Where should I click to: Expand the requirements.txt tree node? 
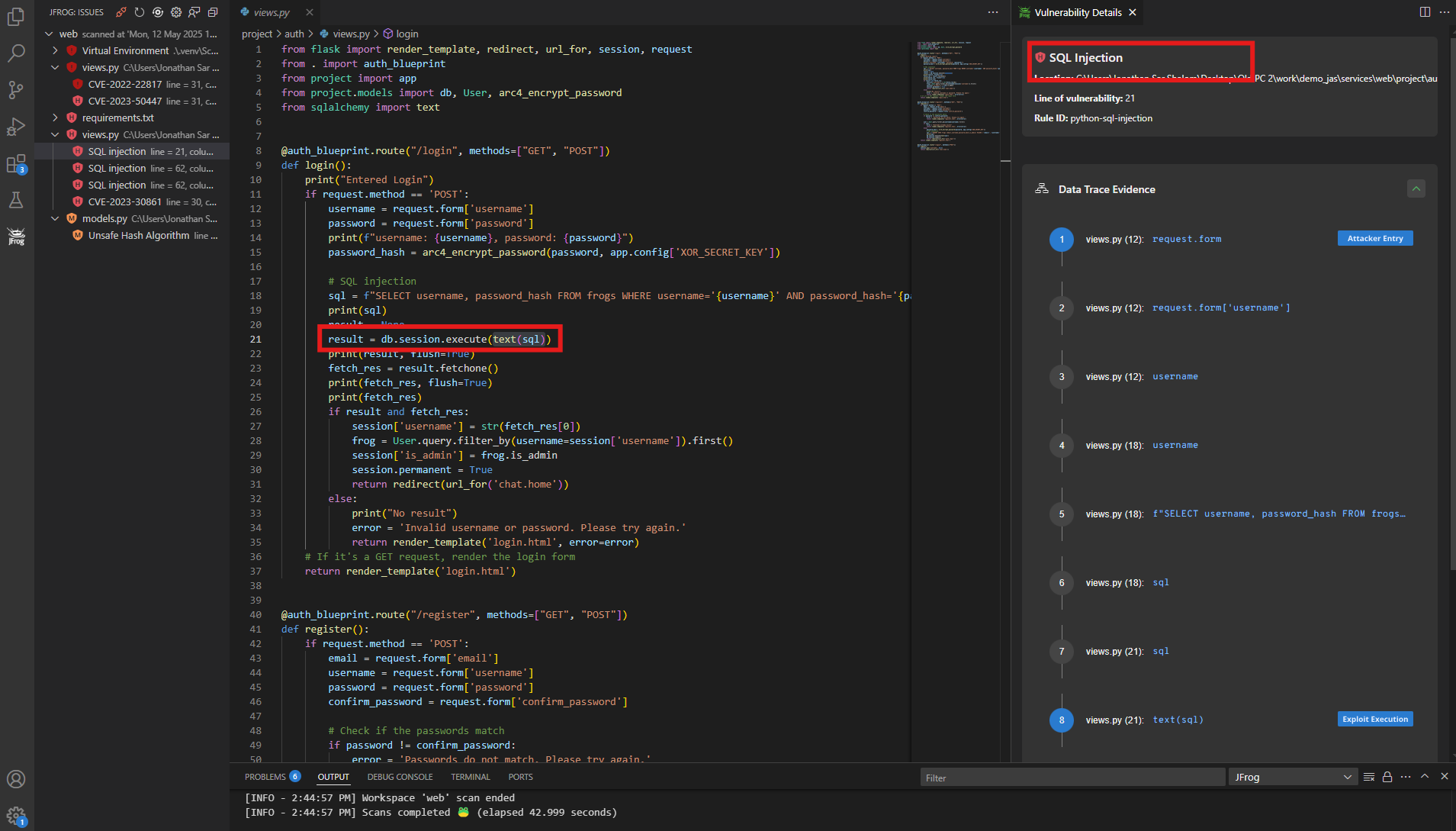pyautogui.click(x=55, y=118)
